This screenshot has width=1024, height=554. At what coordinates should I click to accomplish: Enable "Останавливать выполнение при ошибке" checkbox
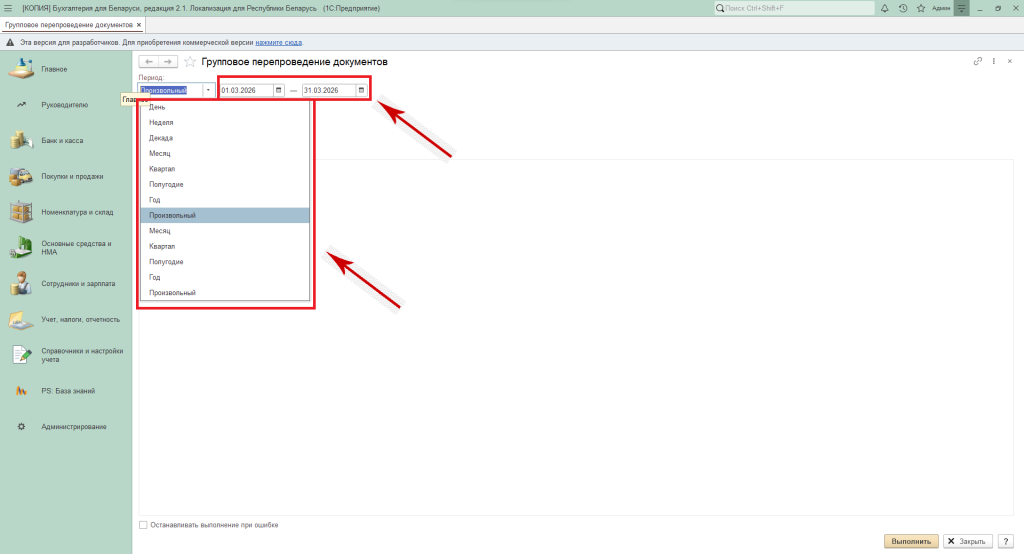pos(144,524)
